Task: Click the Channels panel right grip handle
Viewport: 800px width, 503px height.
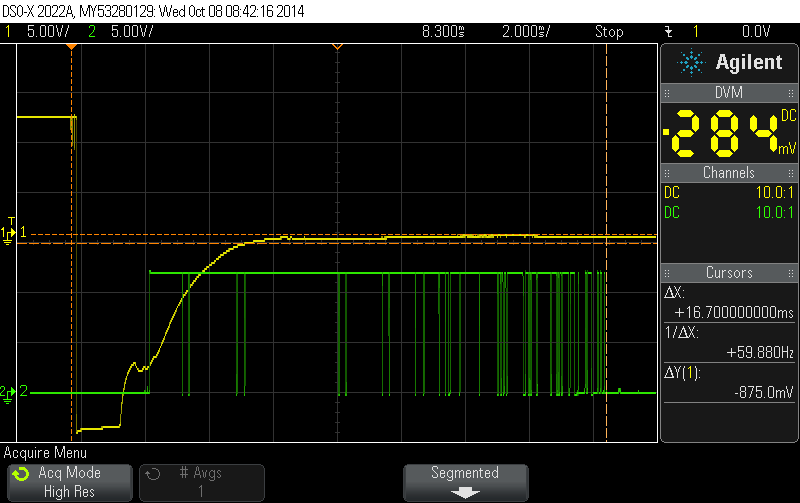Action: [x=791, y=173]
